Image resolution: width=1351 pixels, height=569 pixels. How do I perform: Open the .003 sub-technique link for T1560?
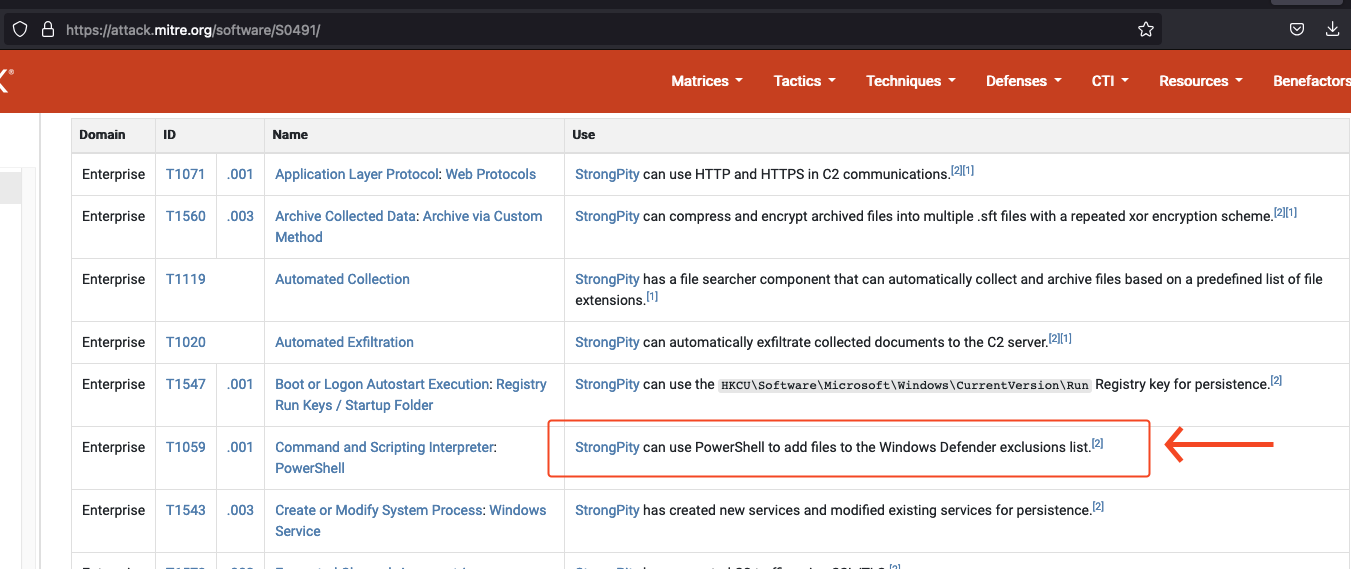tap(240, 216)
